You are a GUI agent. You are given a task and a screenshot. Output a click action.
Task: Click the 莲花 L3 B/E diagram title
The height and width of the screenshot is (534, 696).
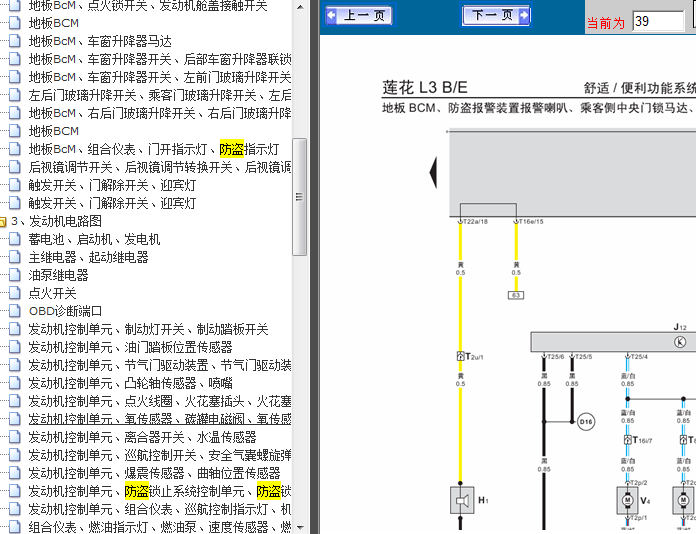425,87
